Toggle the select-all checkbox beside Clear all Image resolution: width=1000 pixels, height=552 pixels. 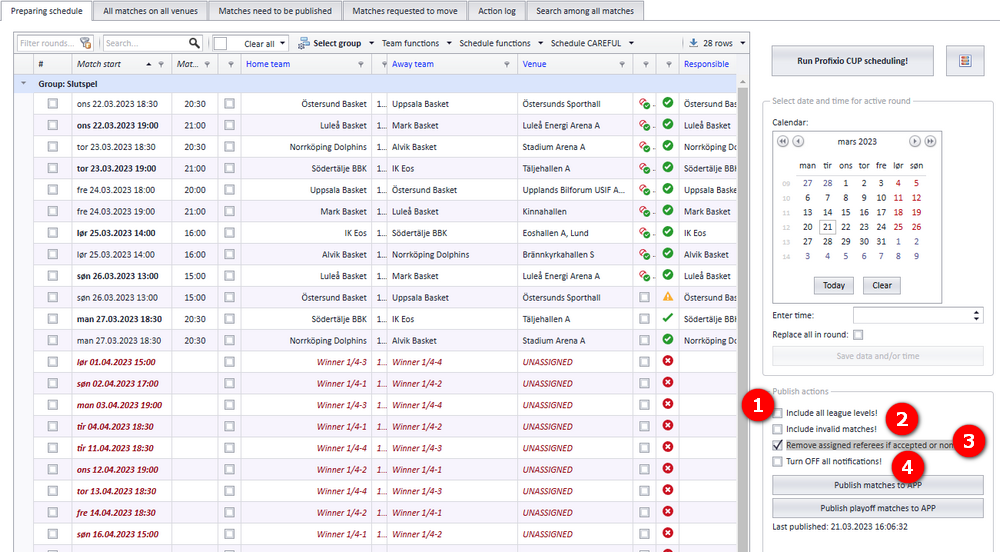(x=221, y=43)
